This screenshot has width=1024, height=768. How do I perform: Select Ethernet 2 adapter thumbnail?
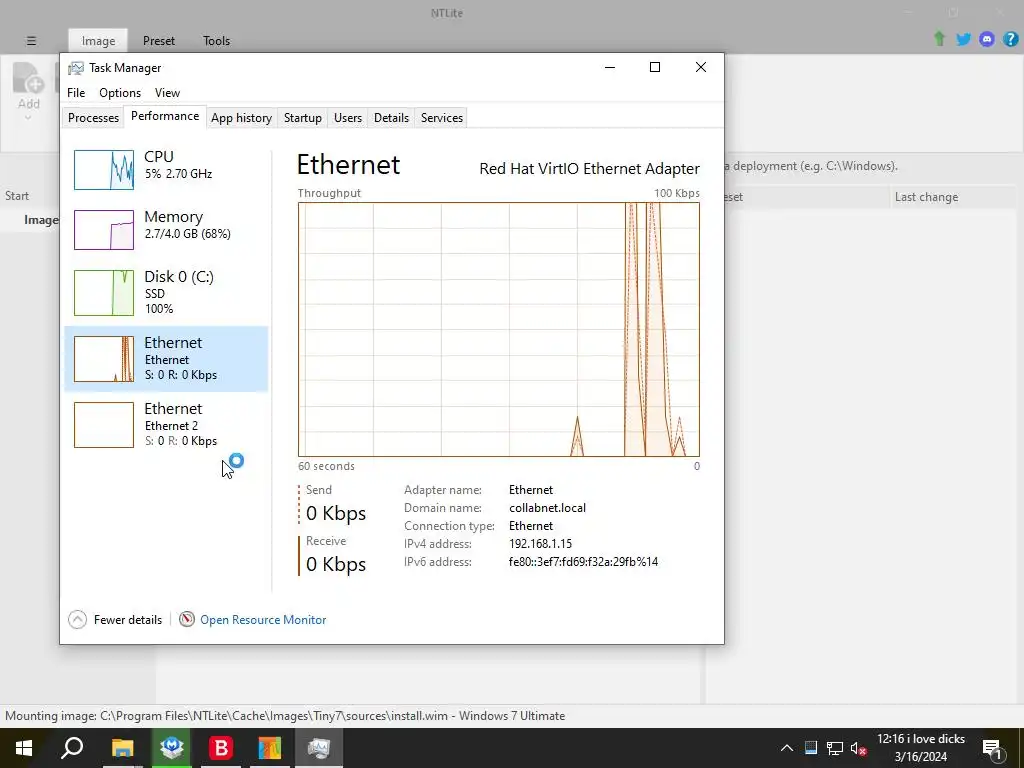(104, 424)
